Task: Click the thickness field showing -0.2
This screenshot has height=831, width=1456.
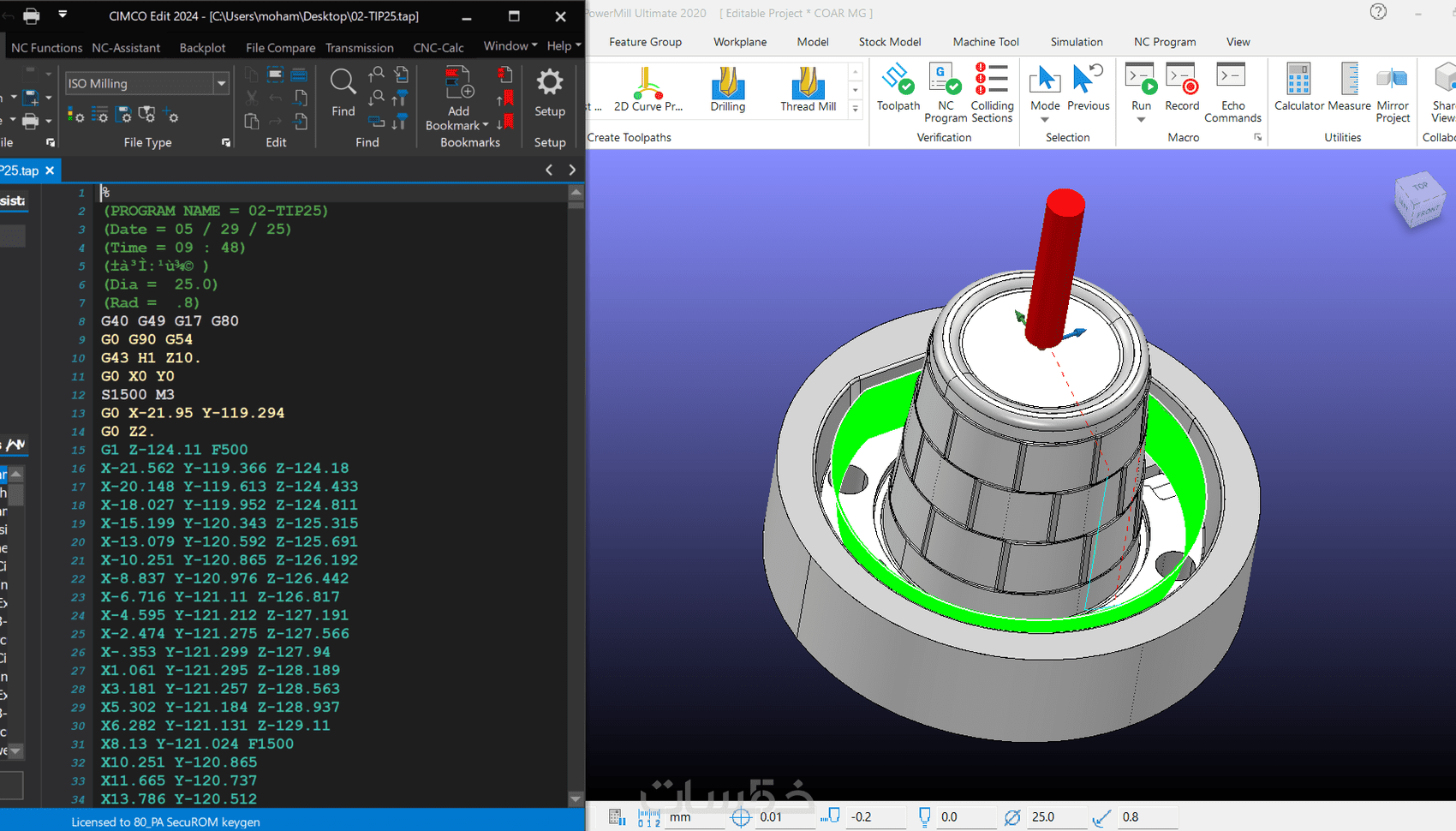Action: coord(874,817)
